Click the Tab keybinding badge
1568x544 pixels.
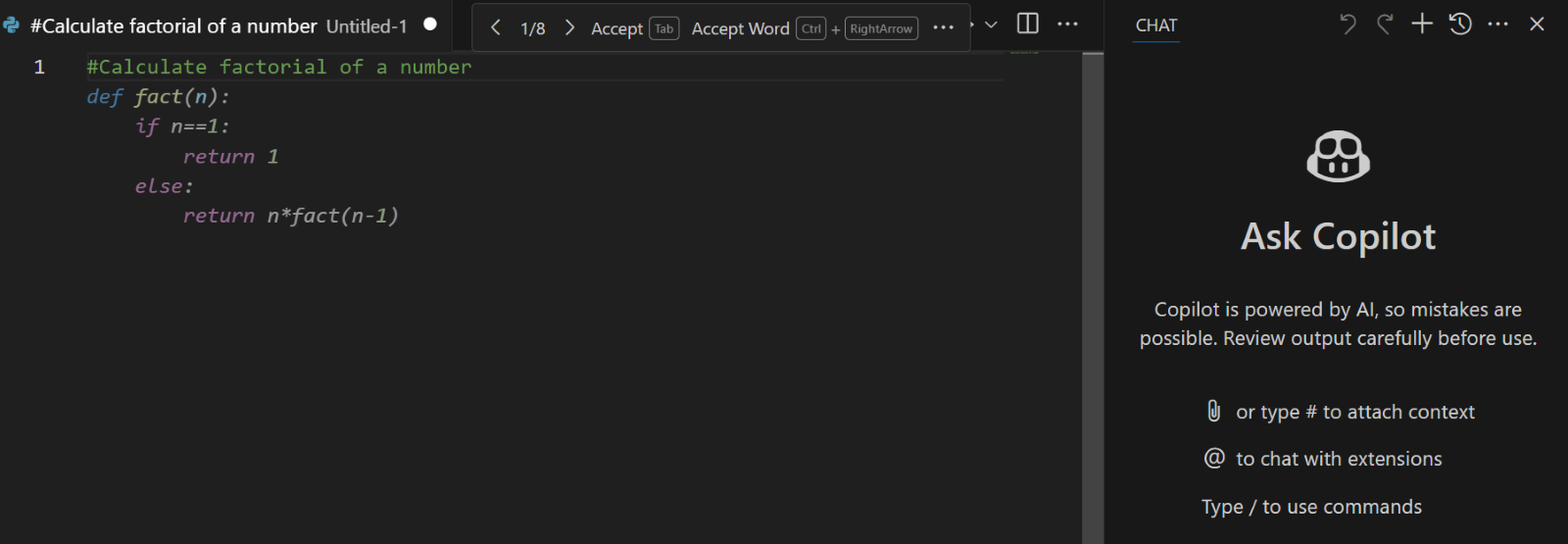tap(664, 28)
